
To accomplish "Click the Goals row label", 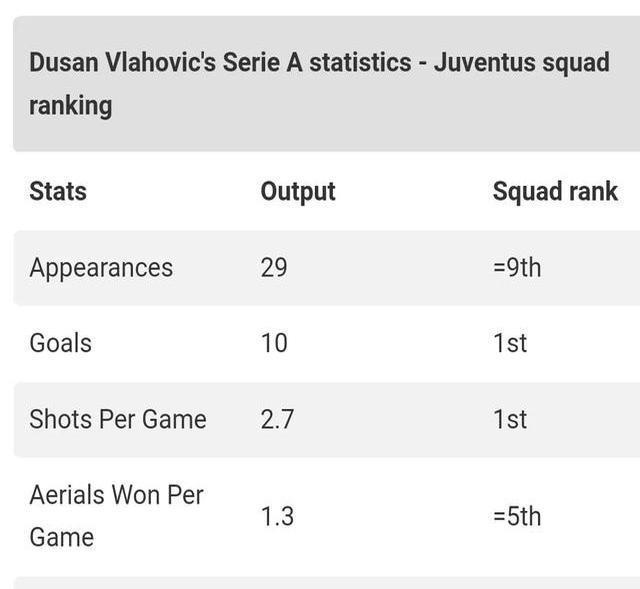I will click(x=60, y=343).
